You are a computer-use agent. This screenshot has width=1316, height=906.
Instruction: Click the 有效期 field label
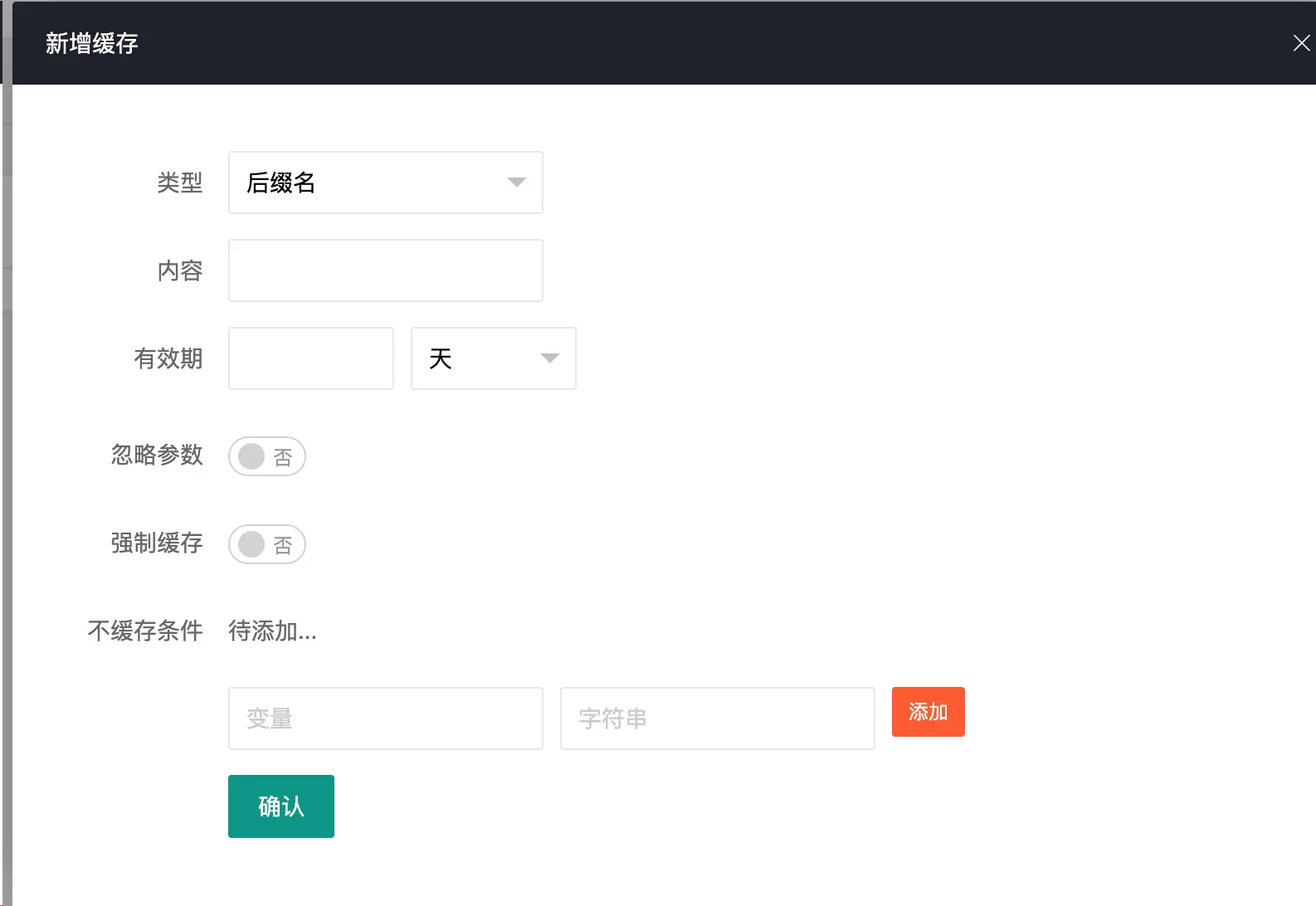(x=168, y=358)
